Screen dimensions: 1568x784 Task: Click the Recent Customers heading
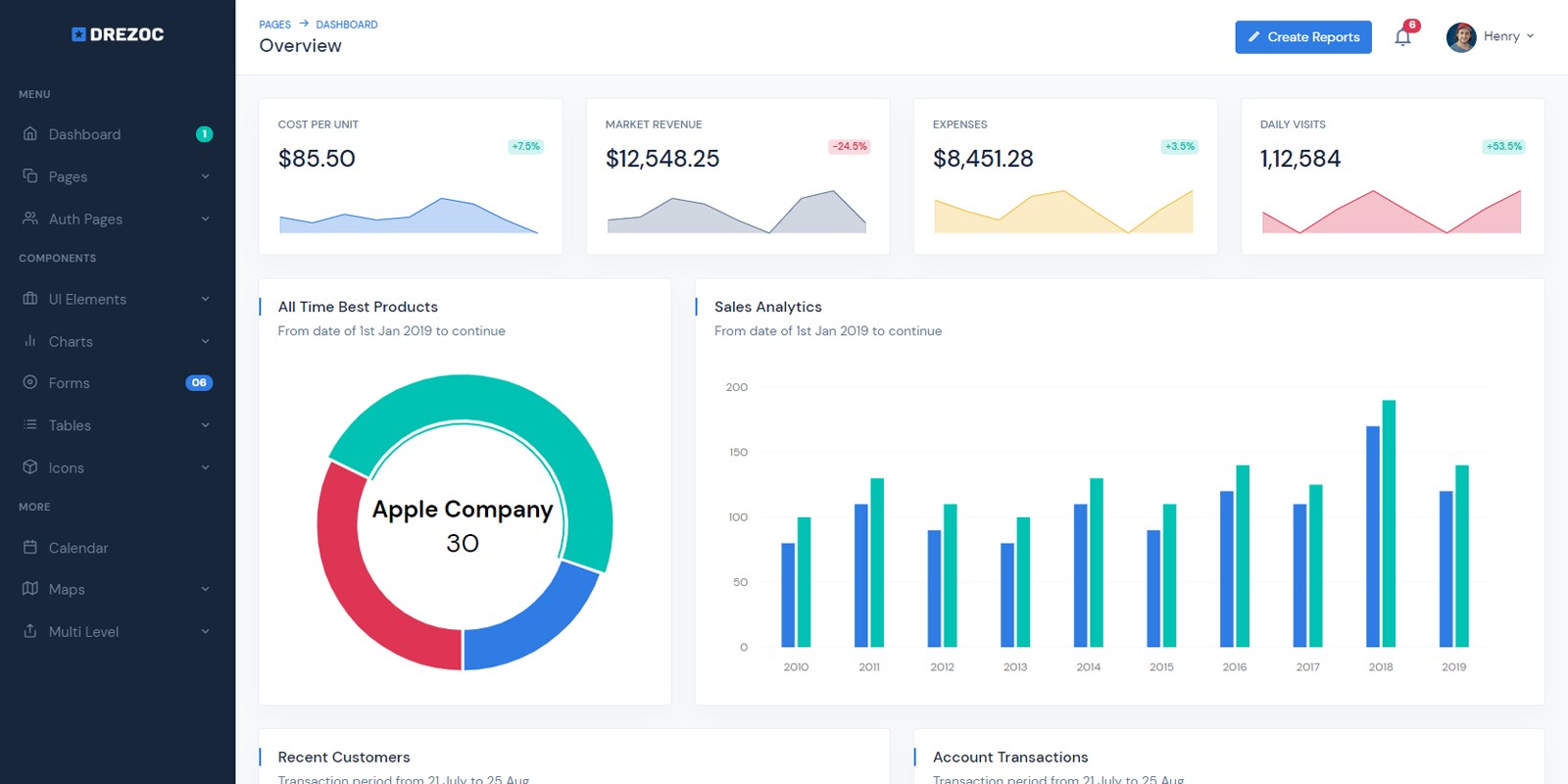pos(344,758)
